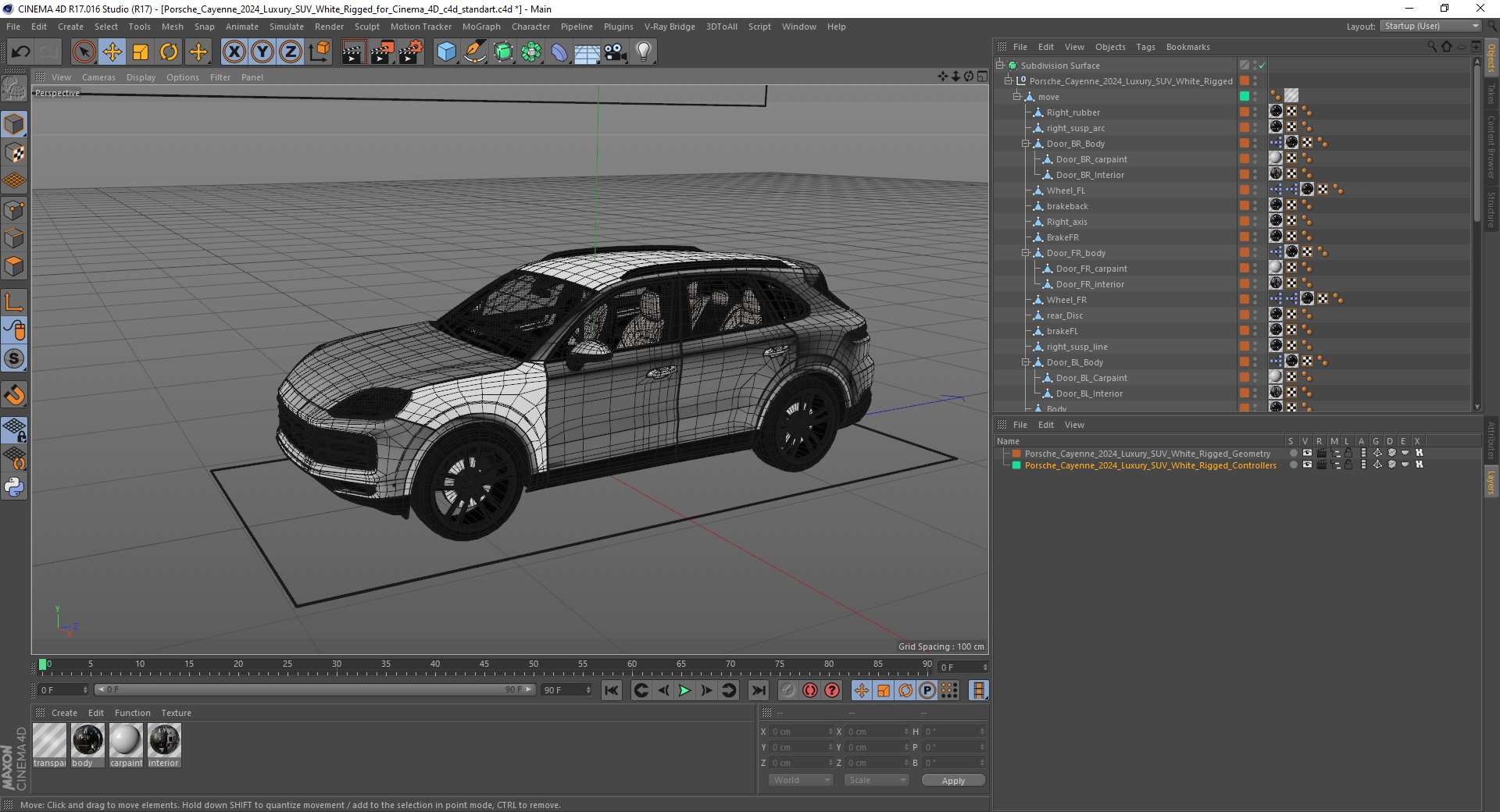Activate the Move tool in toolbar
Viewport: 1500px width, 812px height.
pos(112,52)
